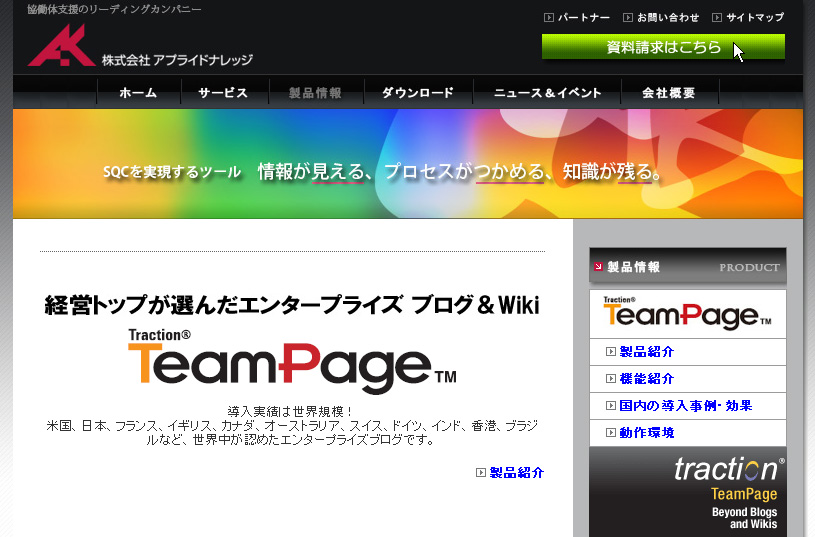Click arrow icon beside sidebar 製品紹介
The height and width of the screenshot is (537, 815).
click(611, 352)
